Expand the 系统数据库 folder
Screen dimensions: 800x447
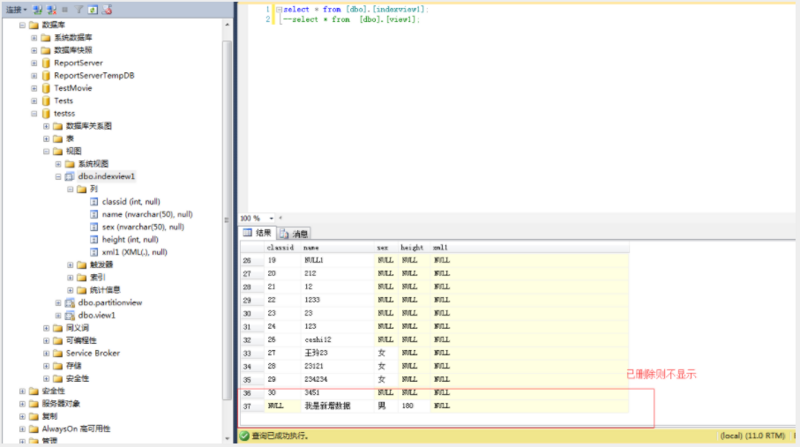tap(34, 38)
